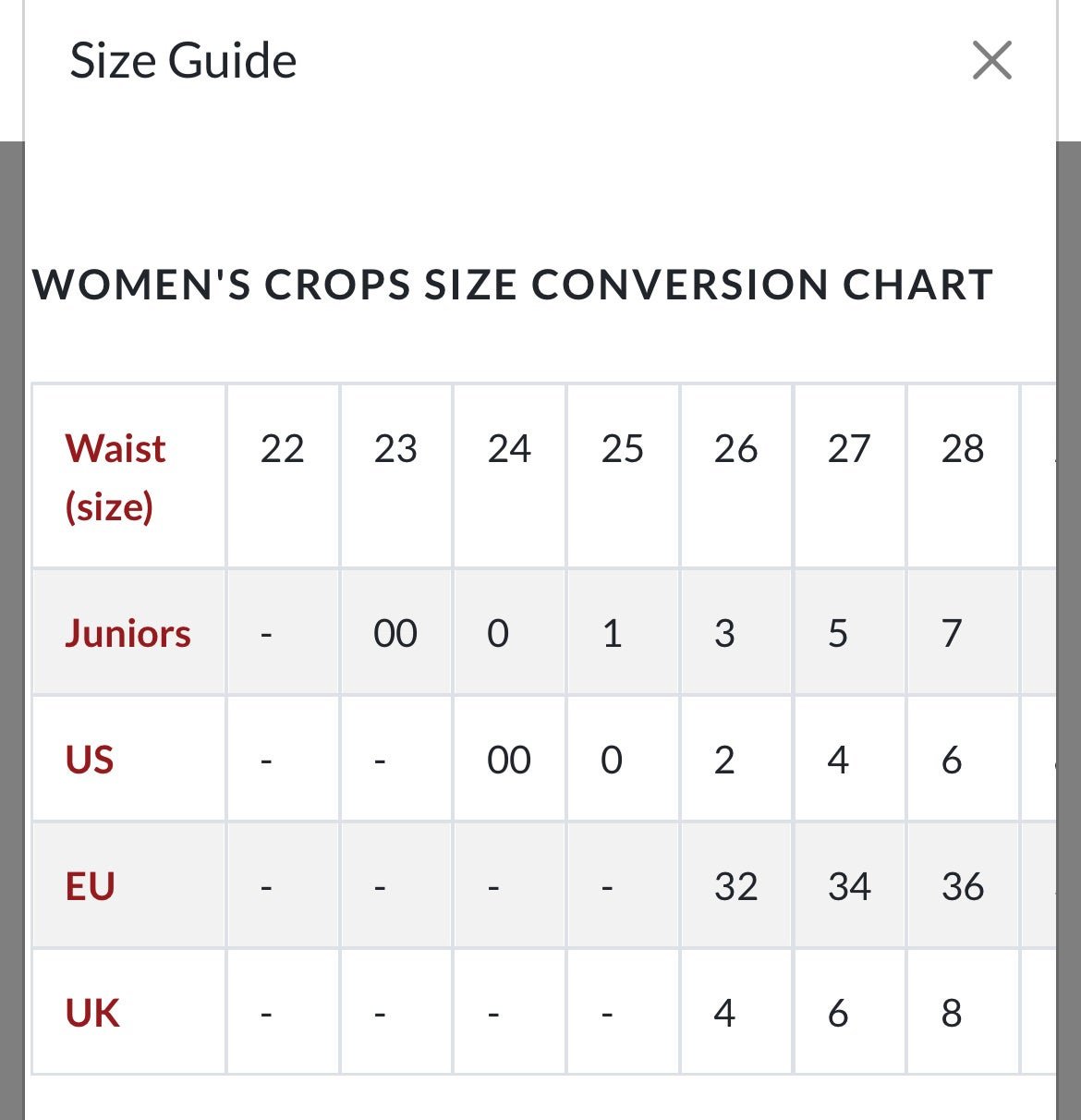The height and width of the screenshot is (1120, 1081).
Task: Click waist size 26 column header
Action: tap(736, 476)
